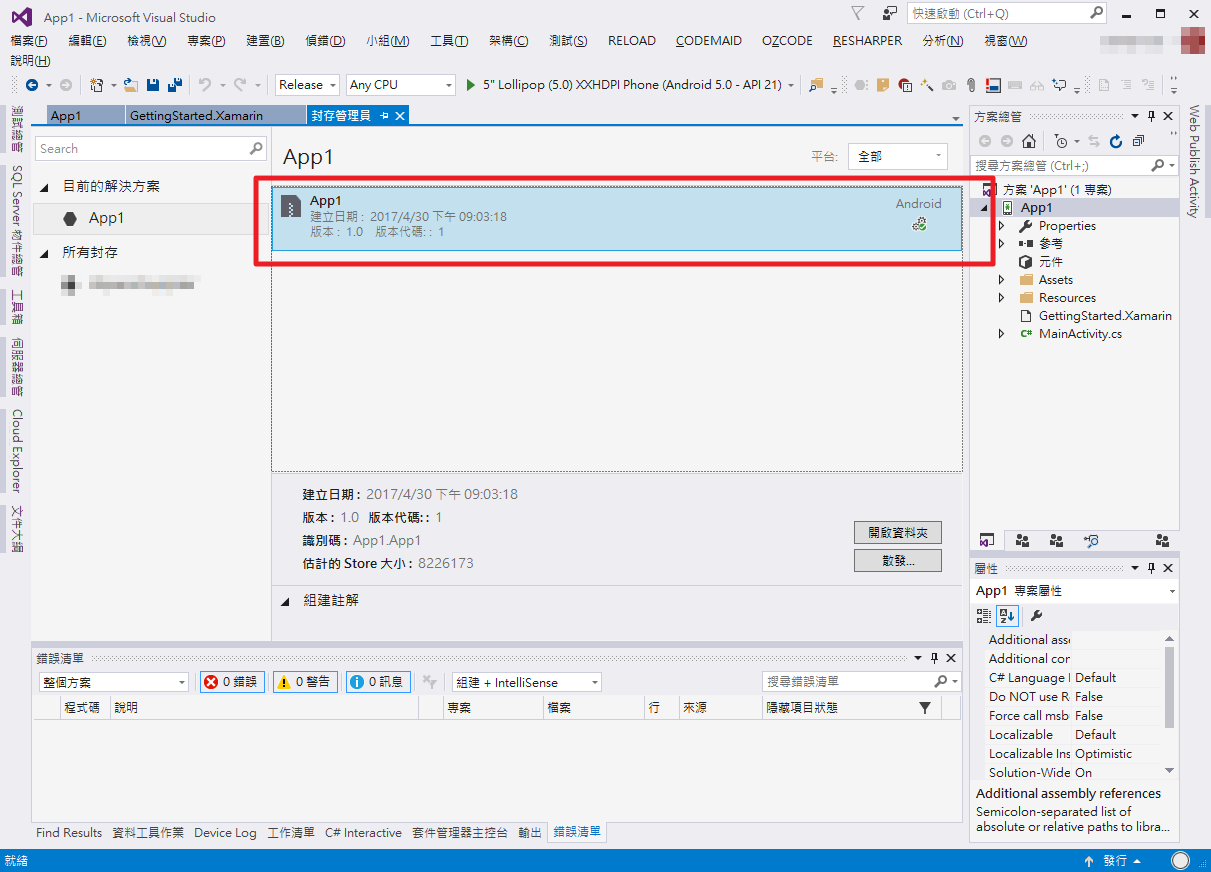The height and width of the screenshot is (872, 1211).
Task: Click the pending changes clock filter icon
Action: (1060, 141)
